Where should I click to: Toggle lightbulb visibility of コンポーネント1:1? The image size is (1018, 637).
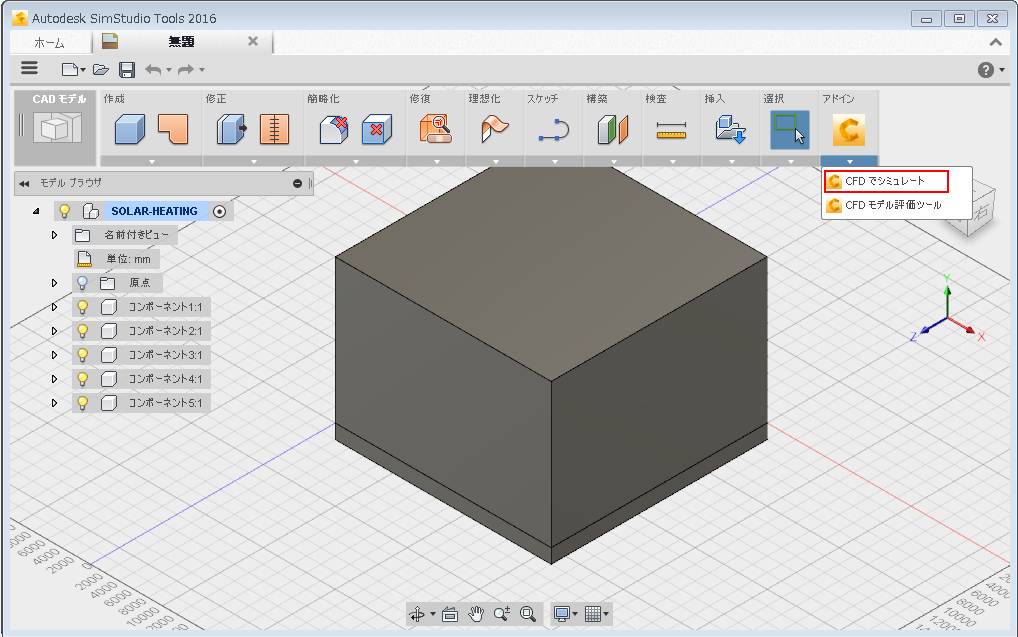click(83, 307)
